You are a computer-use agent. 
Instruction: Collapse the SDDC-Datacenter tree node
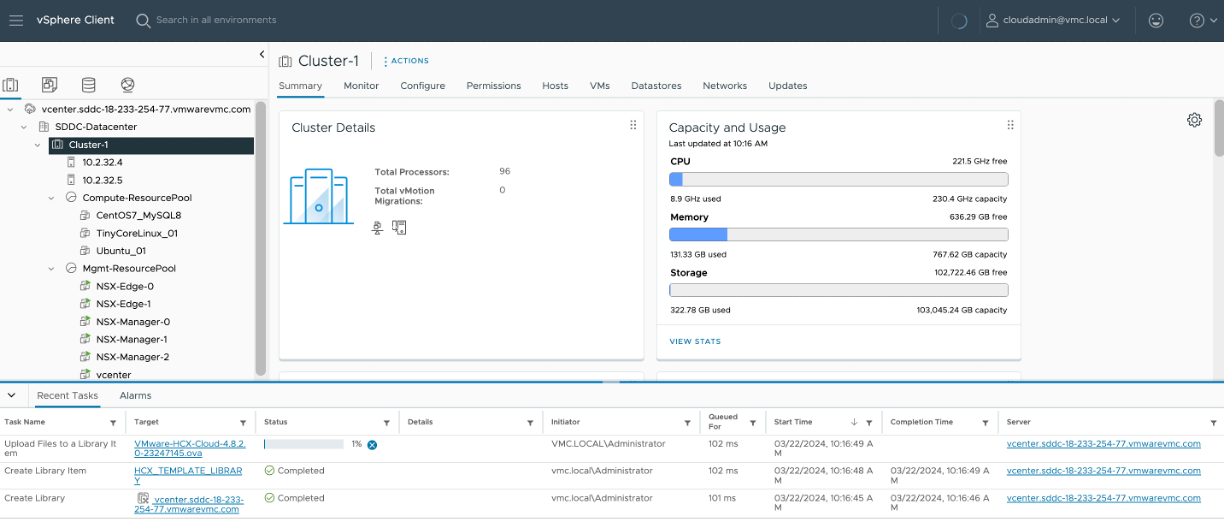pos(24,127)
